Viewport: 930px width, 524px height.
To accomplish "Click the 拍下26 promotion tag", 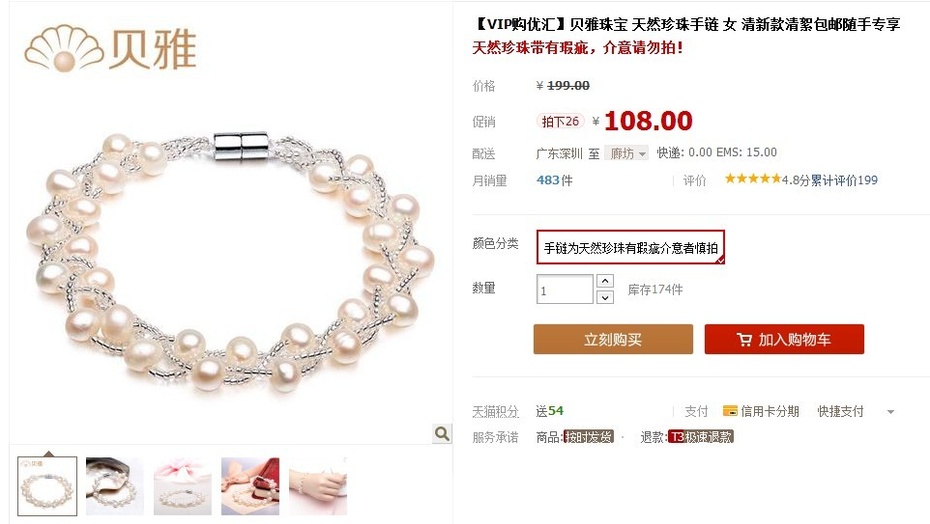I will [x=560, y=121].
